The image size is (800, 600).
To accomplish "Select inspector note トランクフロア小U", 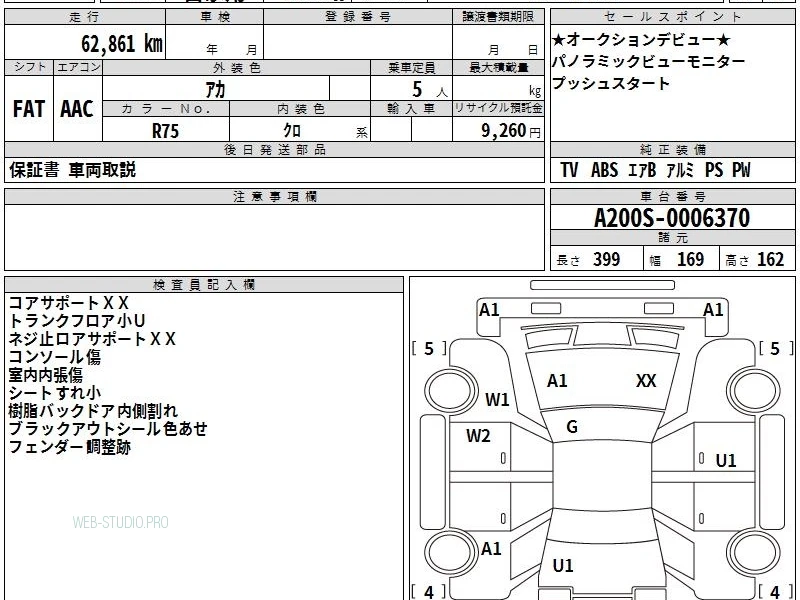I will pyautogui.click(x=77, y=321).
